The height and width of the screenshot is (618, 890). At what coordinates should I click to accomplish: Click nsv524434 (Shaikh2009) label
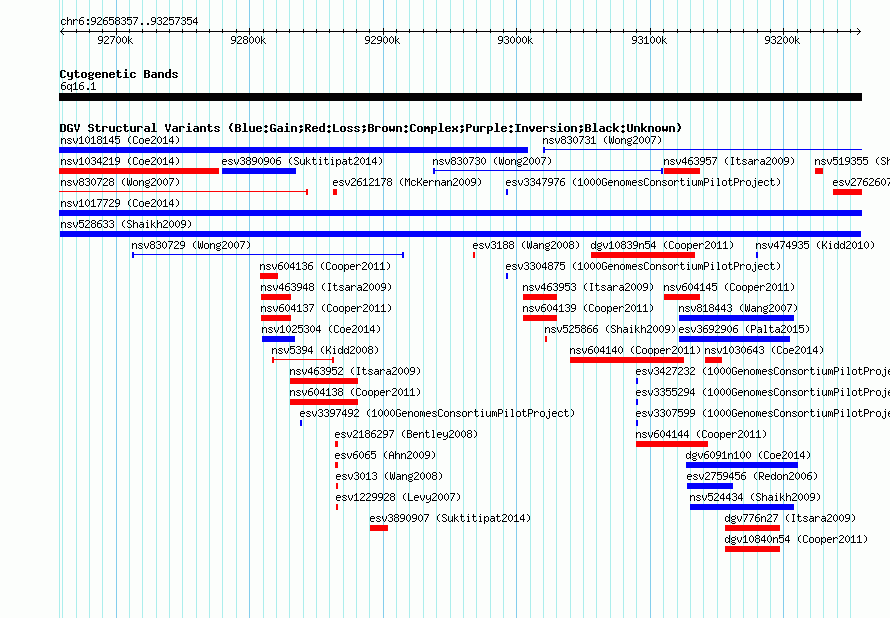(x=755, y=497)
